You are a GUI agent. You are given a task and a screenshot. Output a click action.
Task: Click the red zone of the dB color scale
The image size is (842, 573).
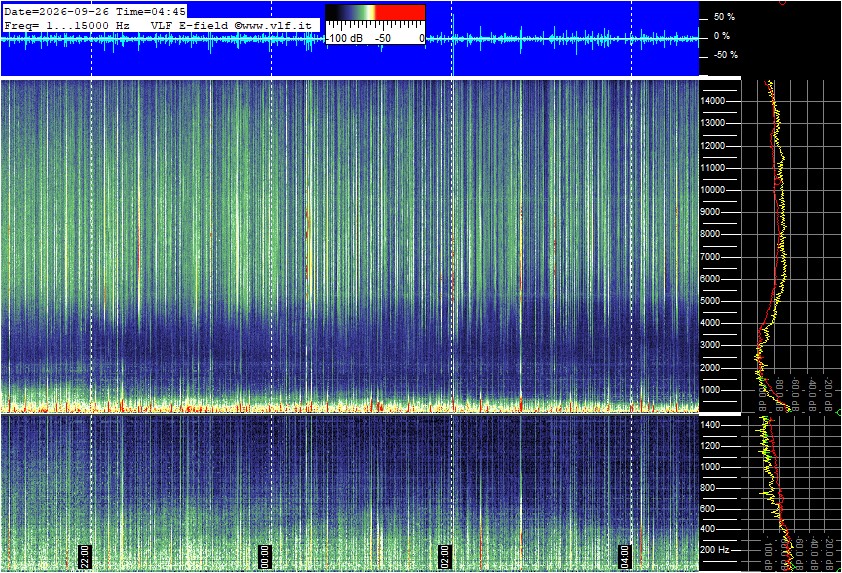point(400,13)
